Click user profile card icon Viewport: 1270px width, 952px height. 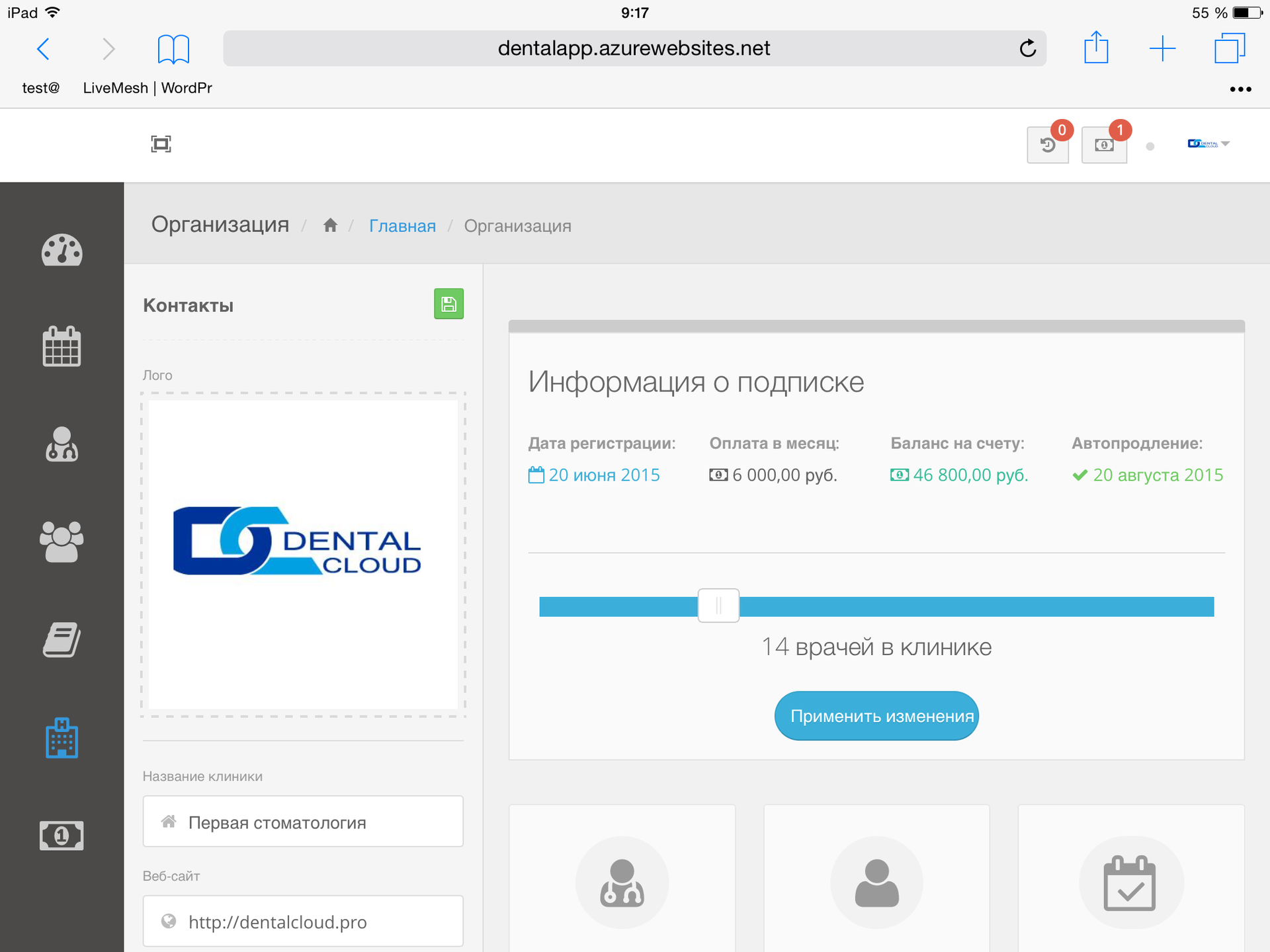click(876, 883)
